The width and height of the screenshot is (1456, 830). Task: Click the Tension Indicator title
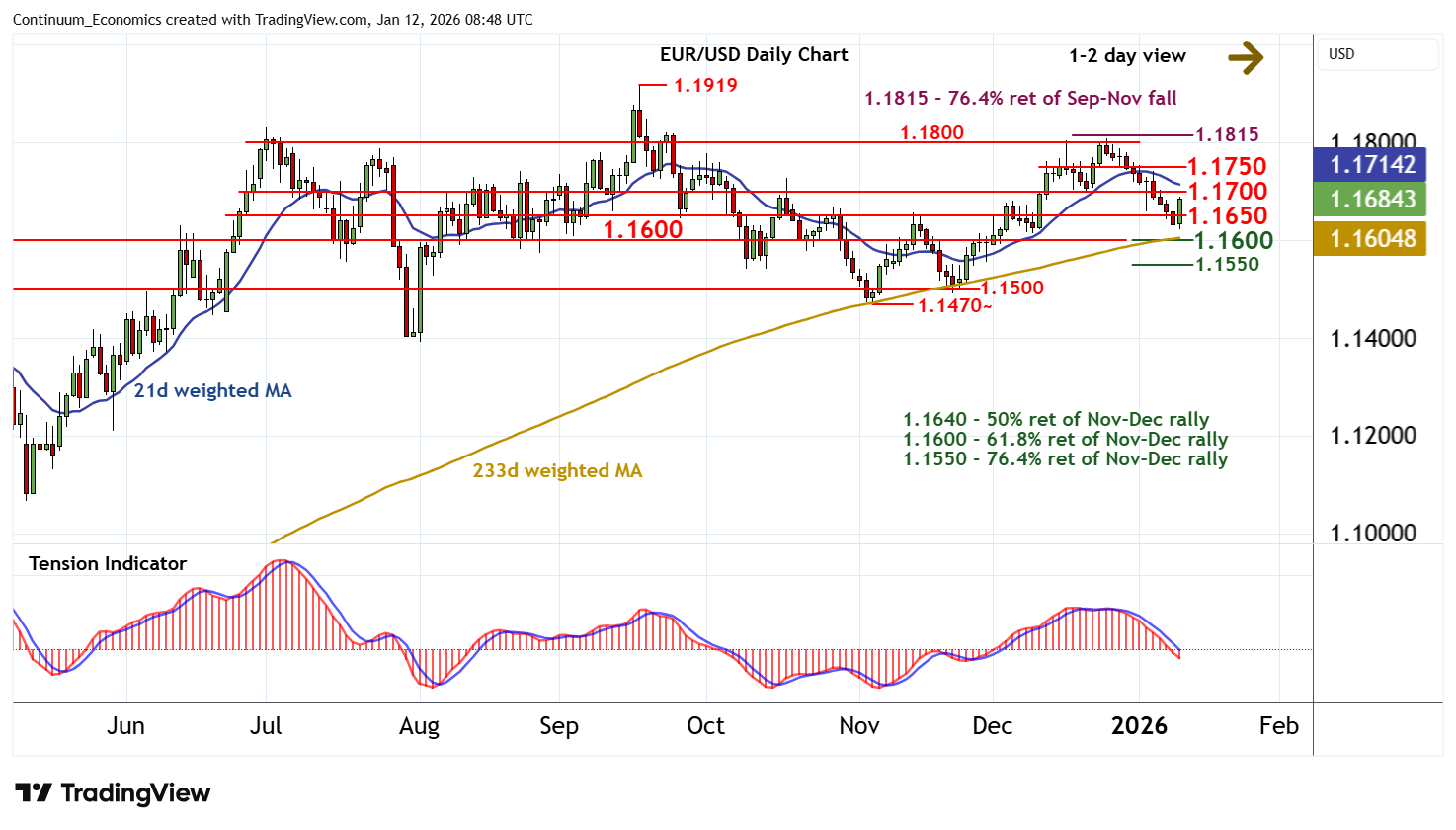click(108, 564)
